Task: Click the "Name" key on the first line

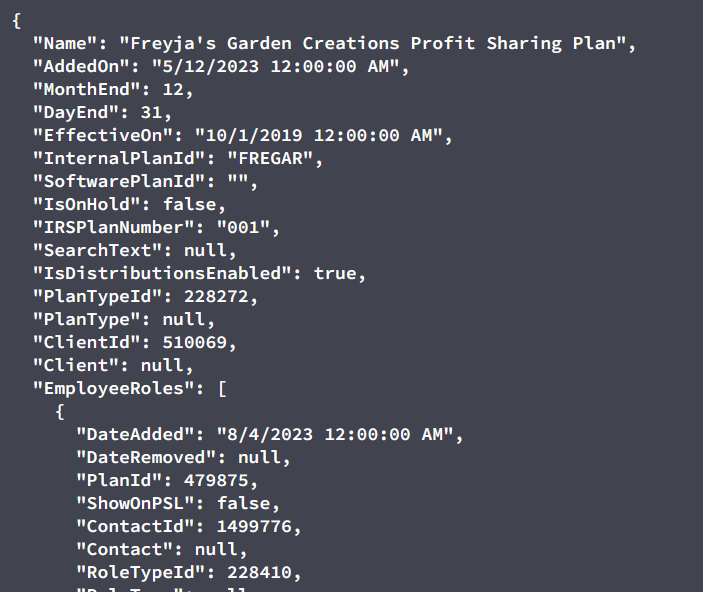Action: (65, 44)
